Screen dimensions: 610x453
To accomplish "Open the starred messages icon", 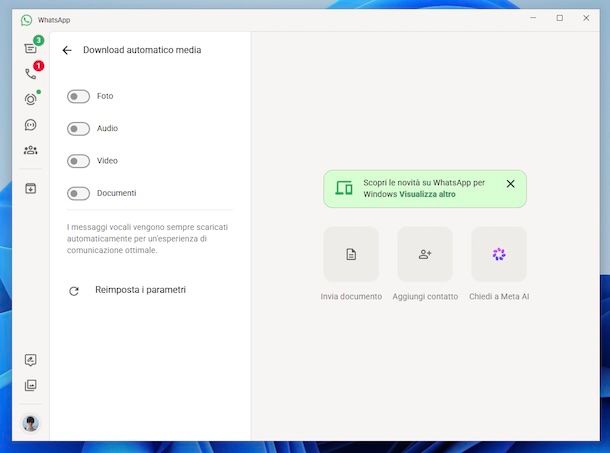I will pos(31,360).
